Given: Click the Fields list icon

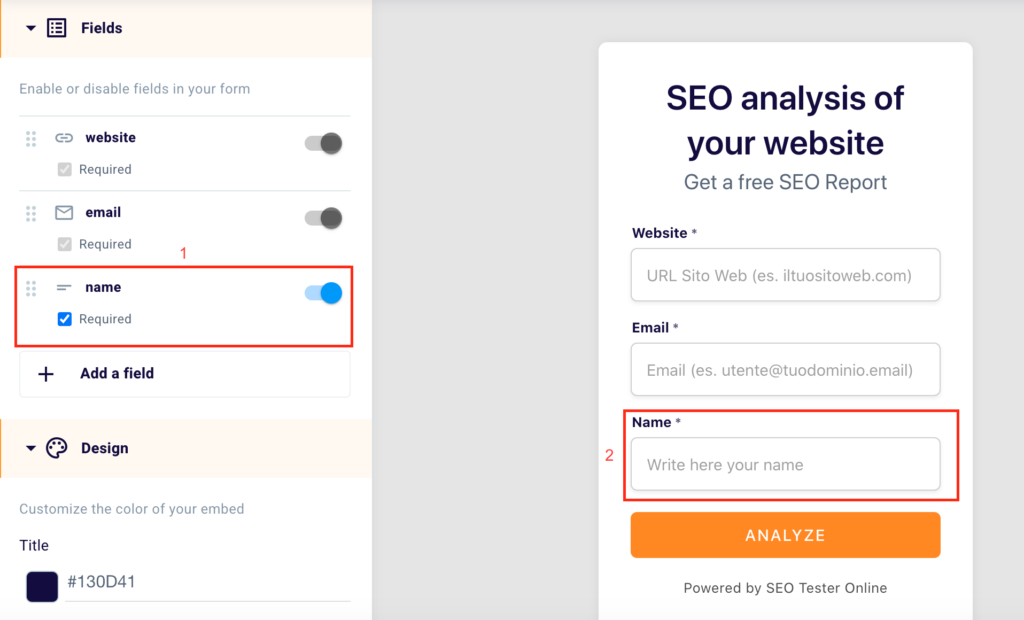Looking at the screenshot, I should click(57, 28).
